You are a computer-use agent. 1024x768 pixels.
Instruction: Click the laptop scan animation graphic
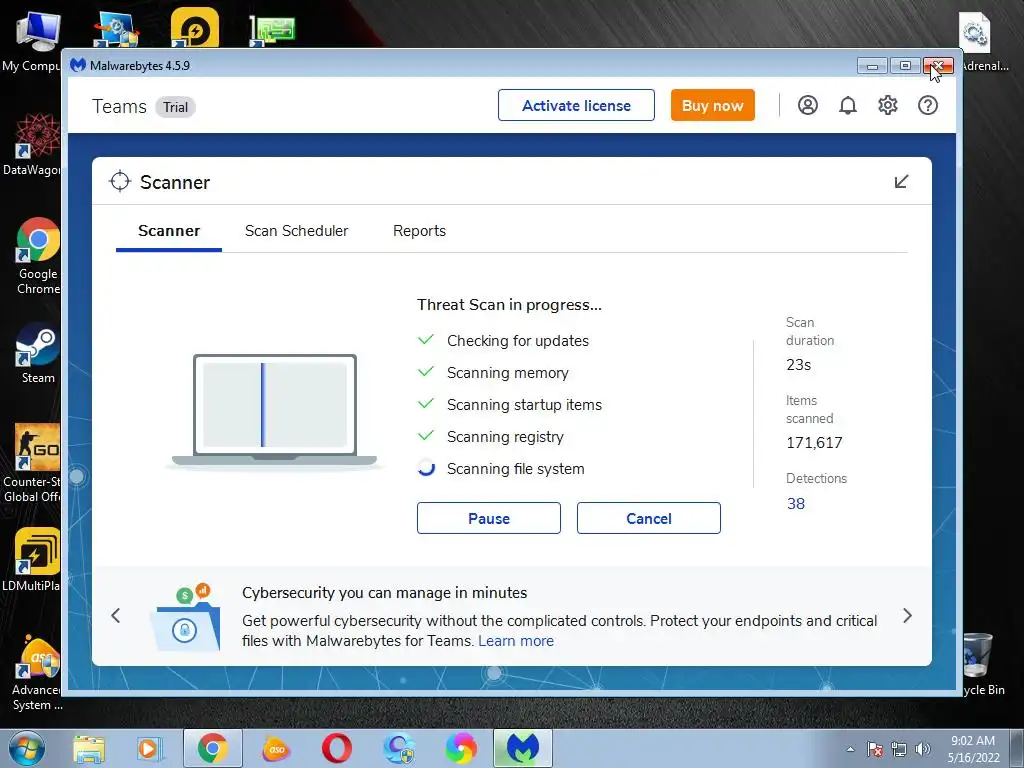coord(274,410)
